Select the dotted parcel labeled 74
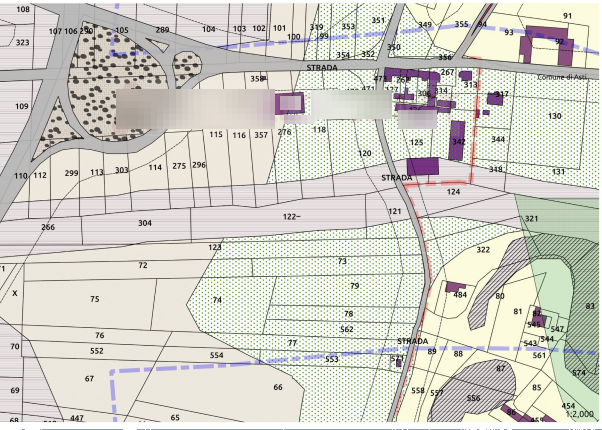This screenshot has height=430, width=602. [x=217, y=300]
